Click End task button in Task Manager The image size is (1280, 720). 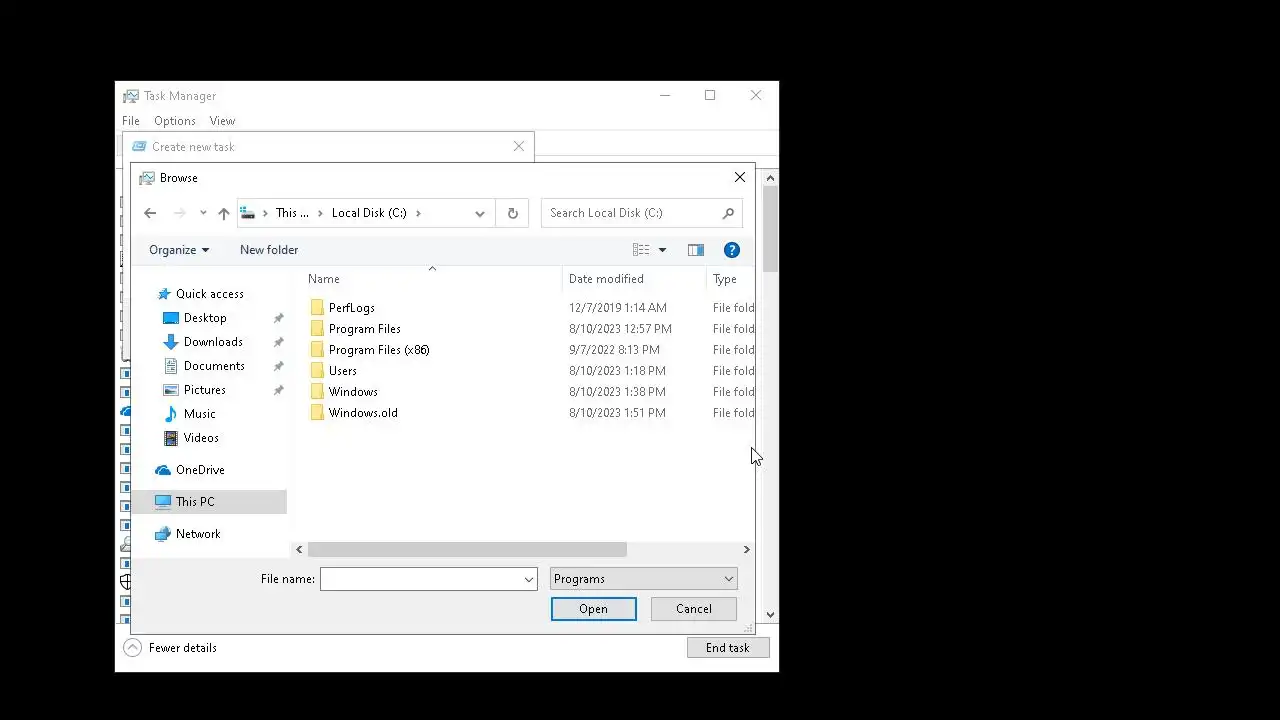click(x=728, y=648)
